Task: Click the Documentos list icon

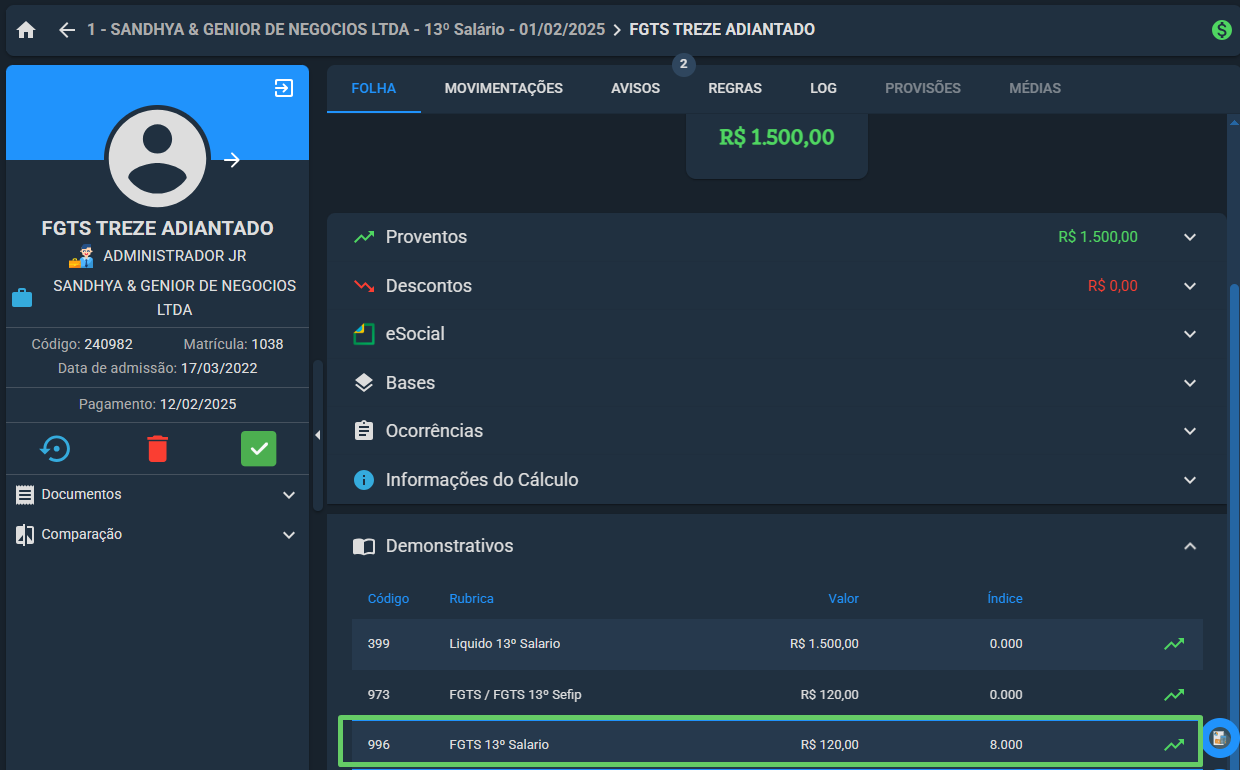Action: (25, 495)
